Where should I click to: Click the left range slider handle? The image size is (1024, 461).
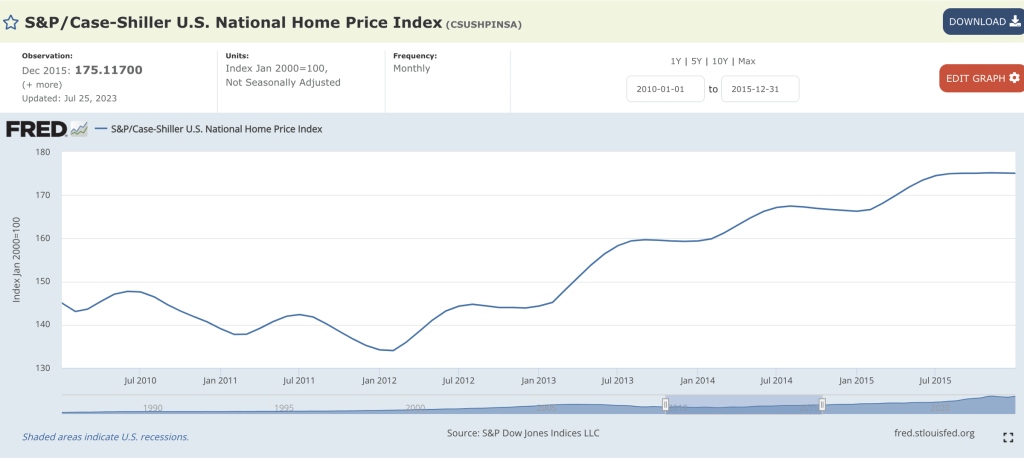tap(665, 404)
